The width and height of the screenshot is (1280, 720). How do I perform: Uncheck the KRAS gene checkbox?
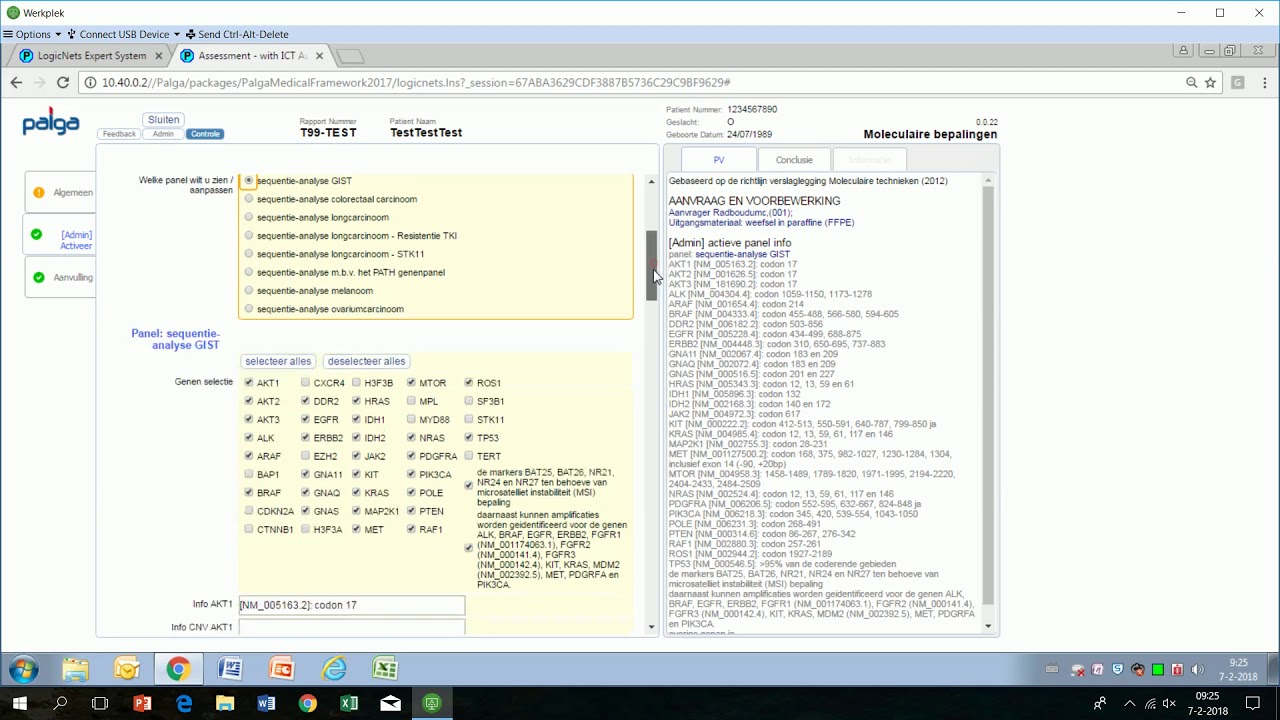(356, 493)
